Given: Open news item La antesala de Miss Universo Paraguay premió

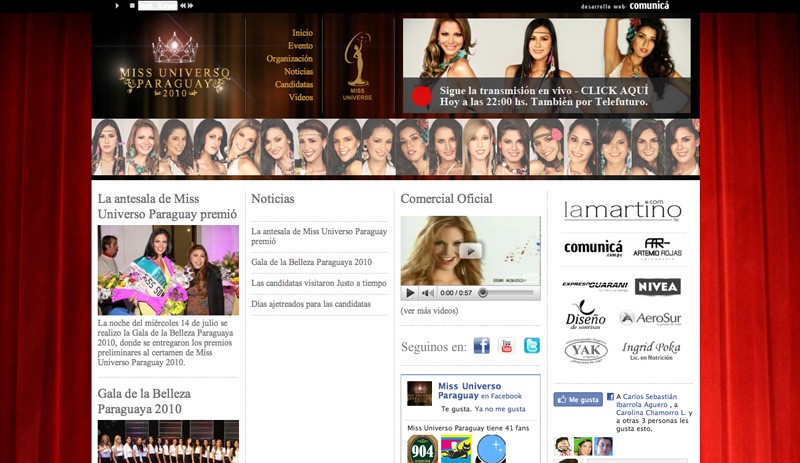Looking at the screenshot, I should click(x=319, y=236).
